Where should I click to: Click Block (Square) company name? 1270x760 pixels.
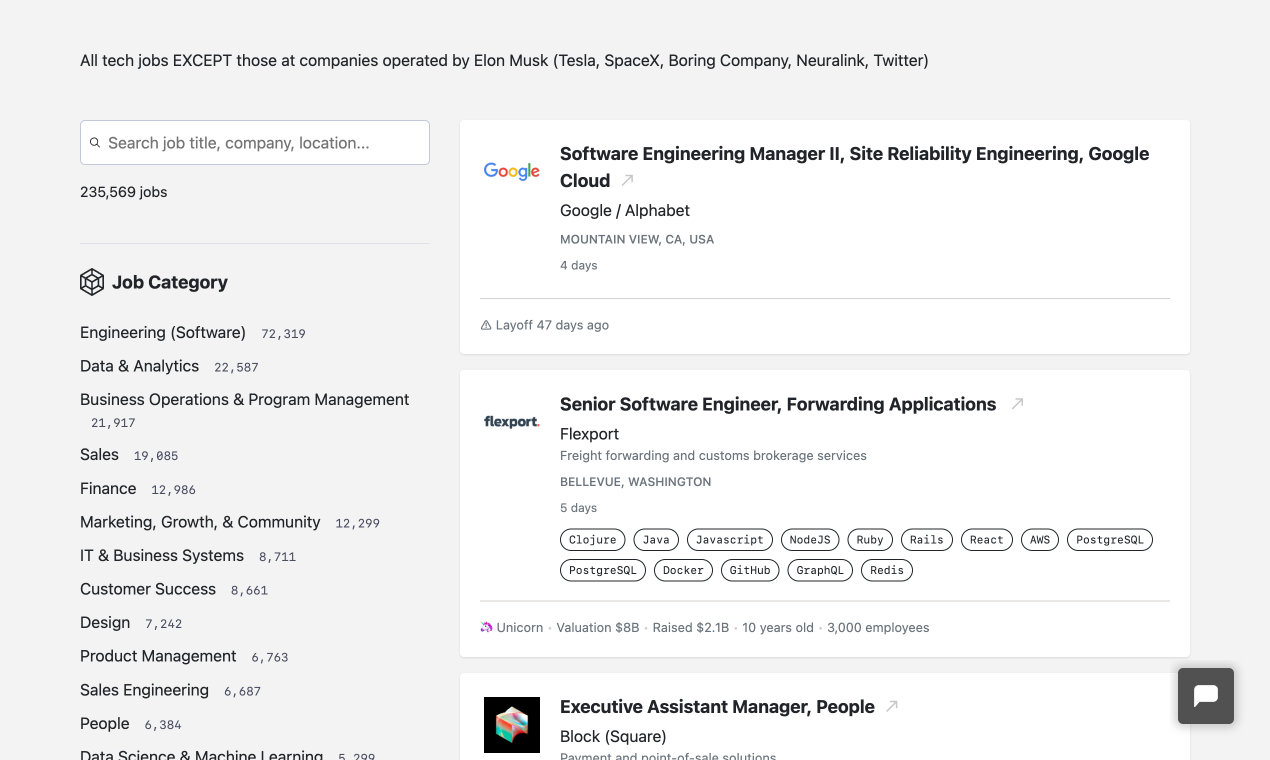click(x=613, y=736)
